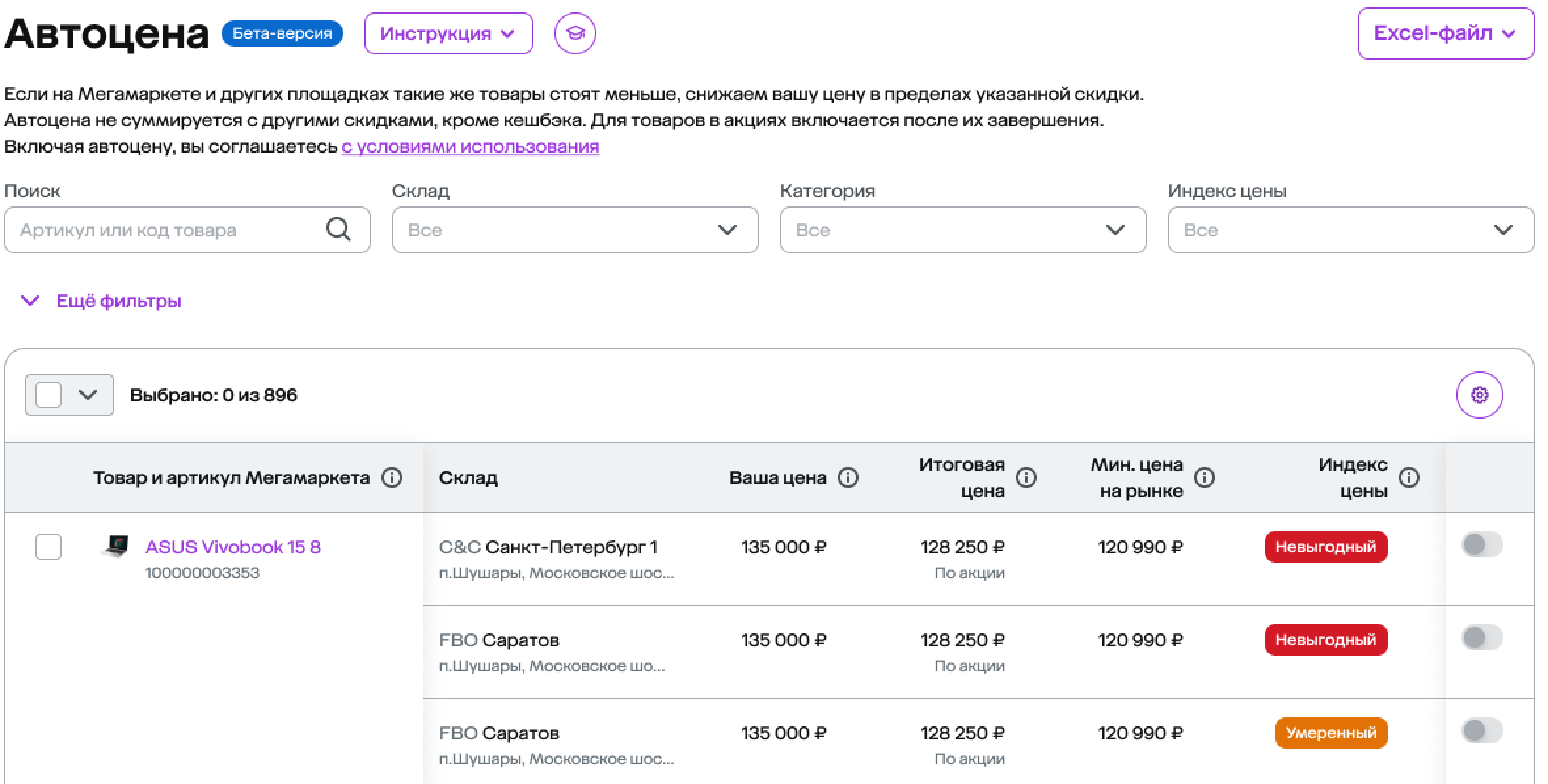Open table settings gear icon
Image resolution: width=1548 pixels, height=784 pixels.
coord(1479,395)
